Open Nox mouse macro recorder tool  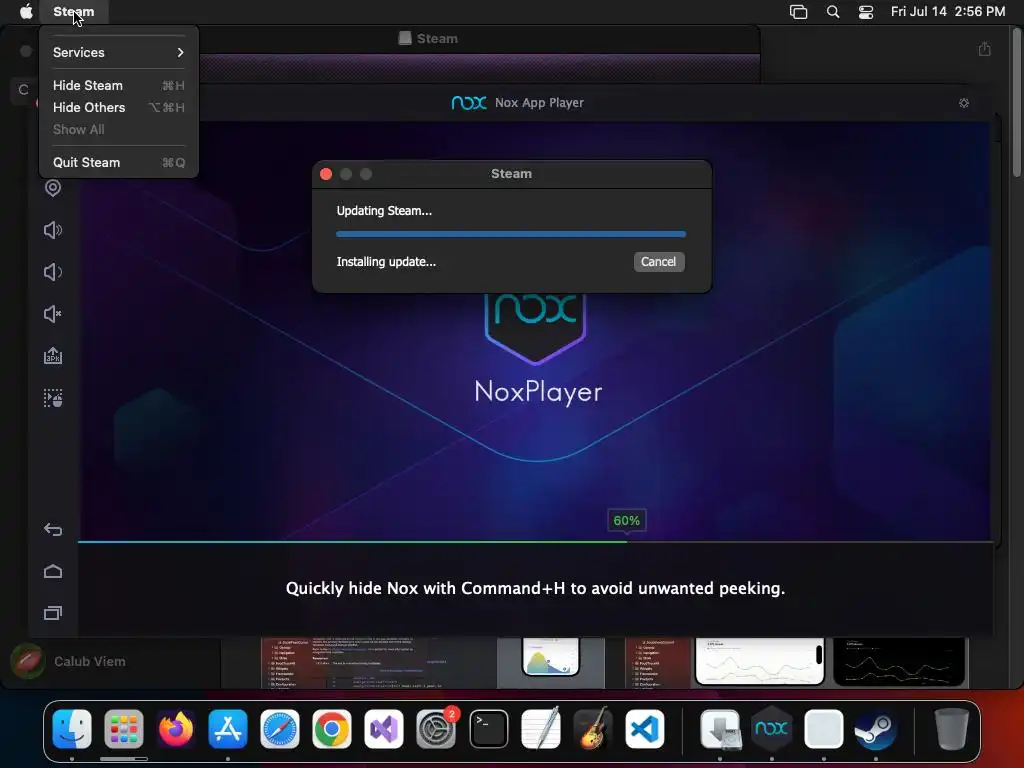pos(53,398)
